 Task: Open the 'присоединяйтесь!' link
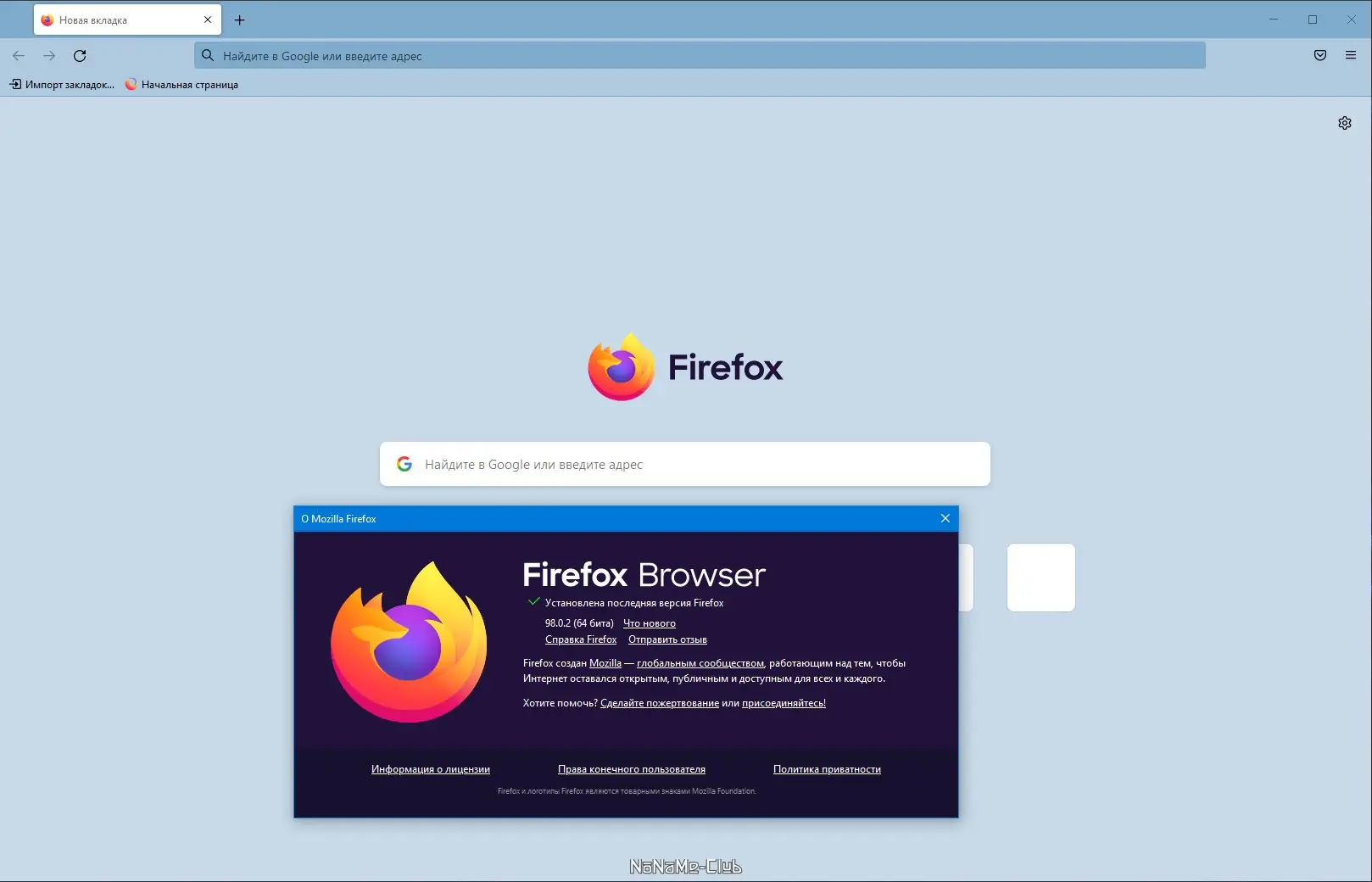coord(784,703)
